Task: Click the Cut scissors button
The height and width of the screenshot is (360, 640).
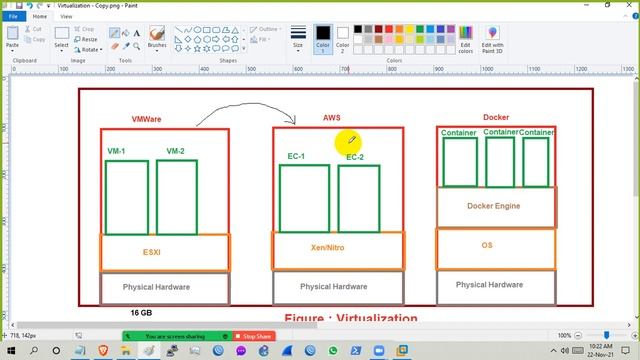Action: click(33, 29)
